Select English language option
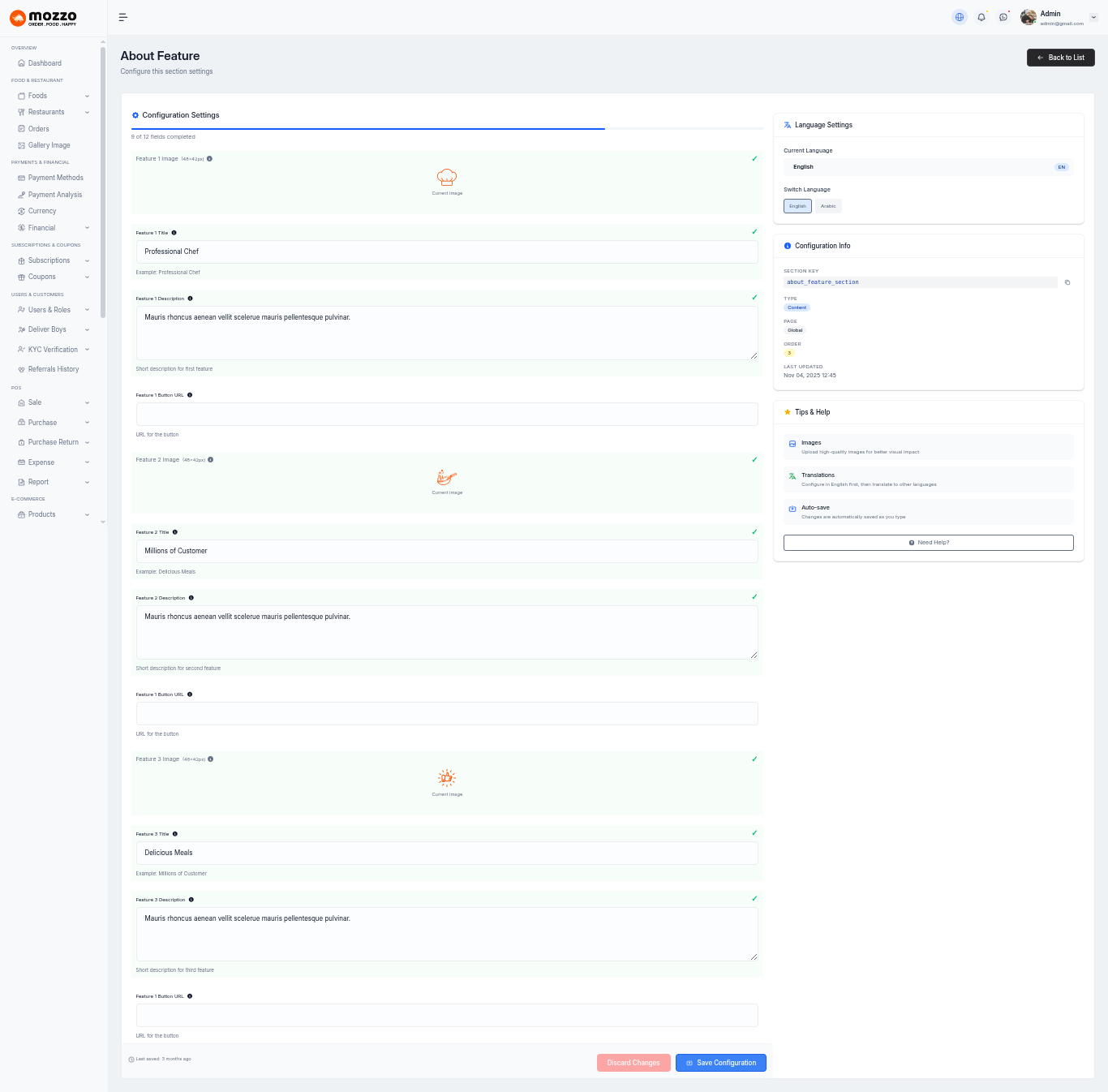Screen dimensions: 1108x1092 point(797,206)
